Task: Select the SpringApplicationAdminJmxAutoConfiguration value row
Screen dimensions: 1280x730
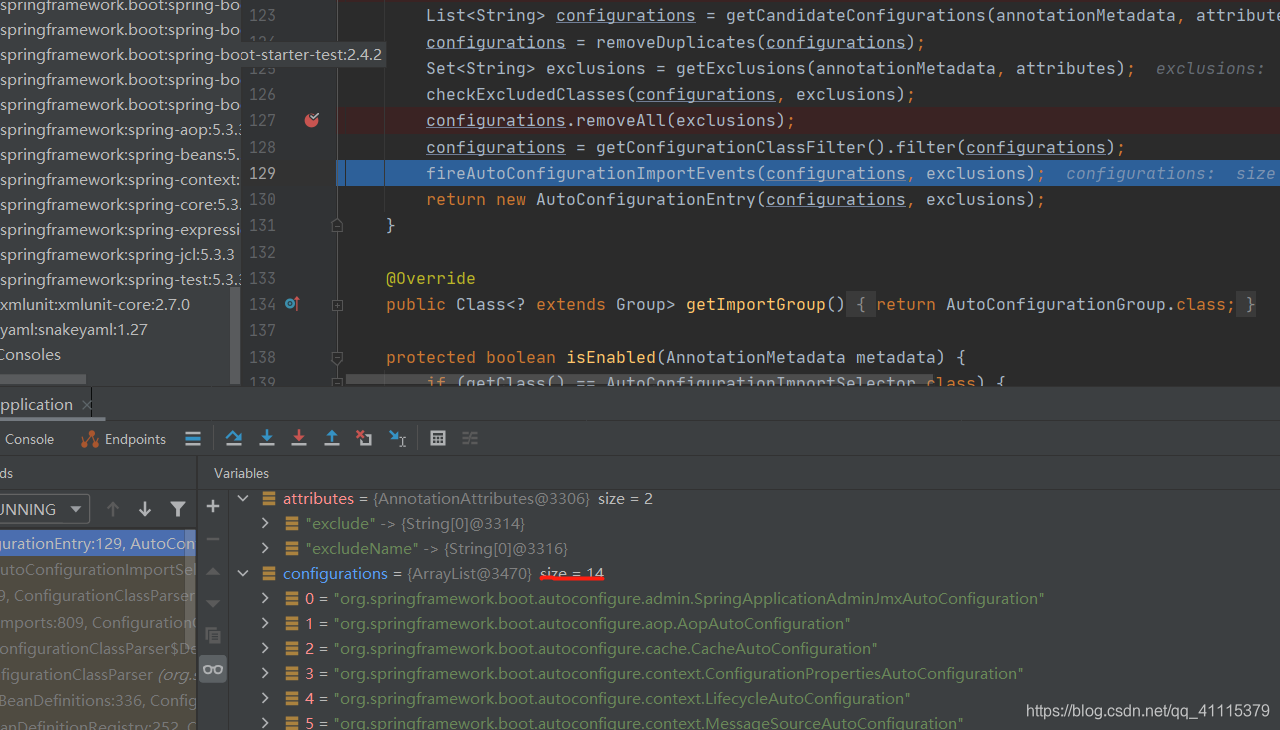Action: click(x=689, y=598)
